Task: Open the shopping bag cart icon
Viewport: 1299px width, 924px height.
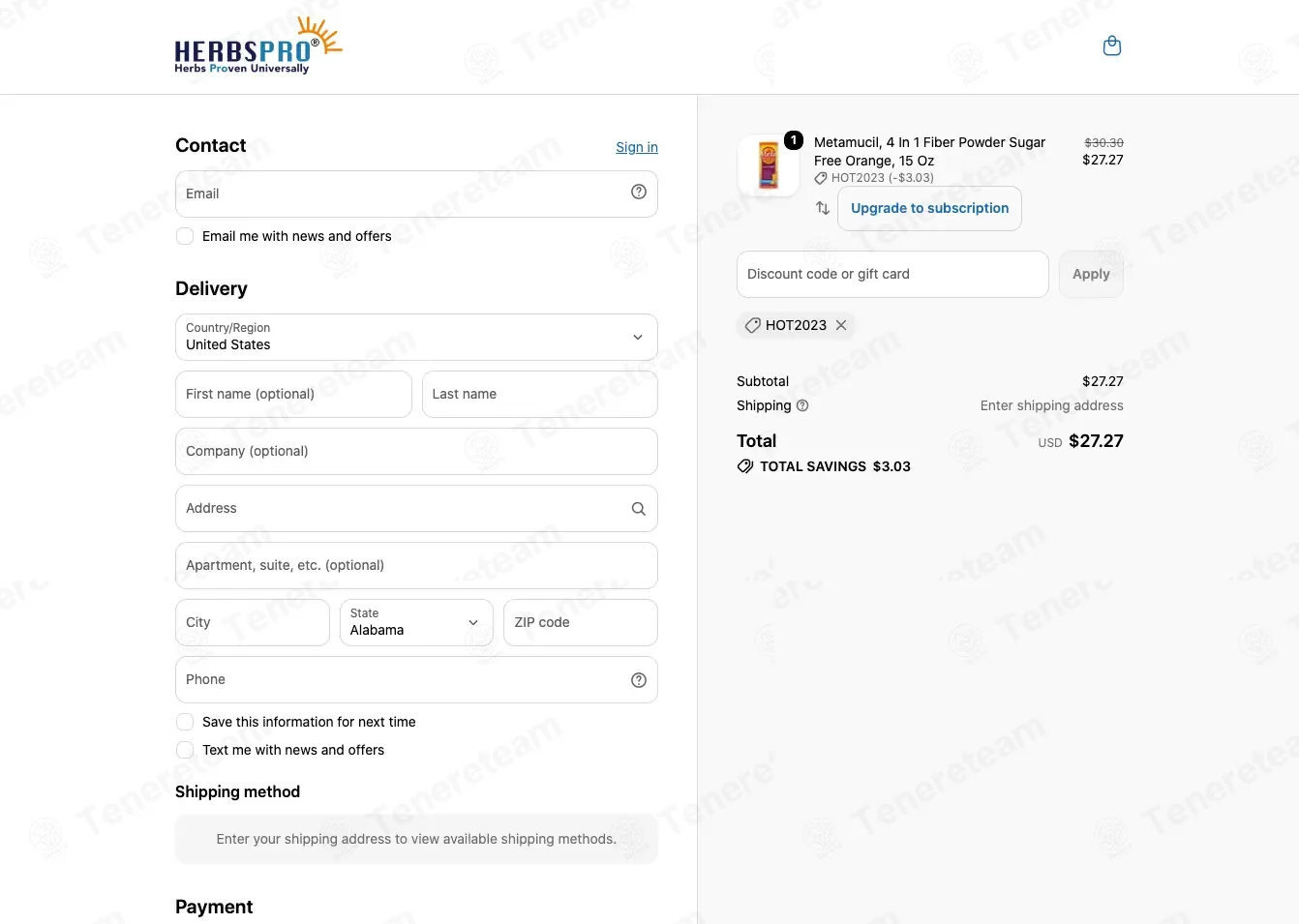Action: point(1112,45)
